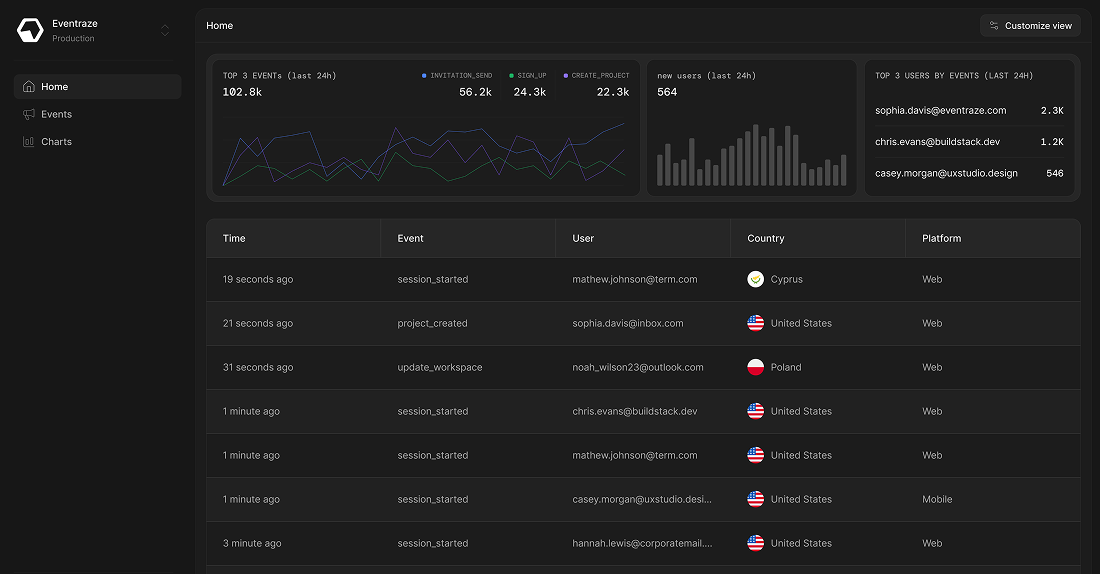Click US flag in chris.evans@buildstack.dev row

tap(756, 411)
